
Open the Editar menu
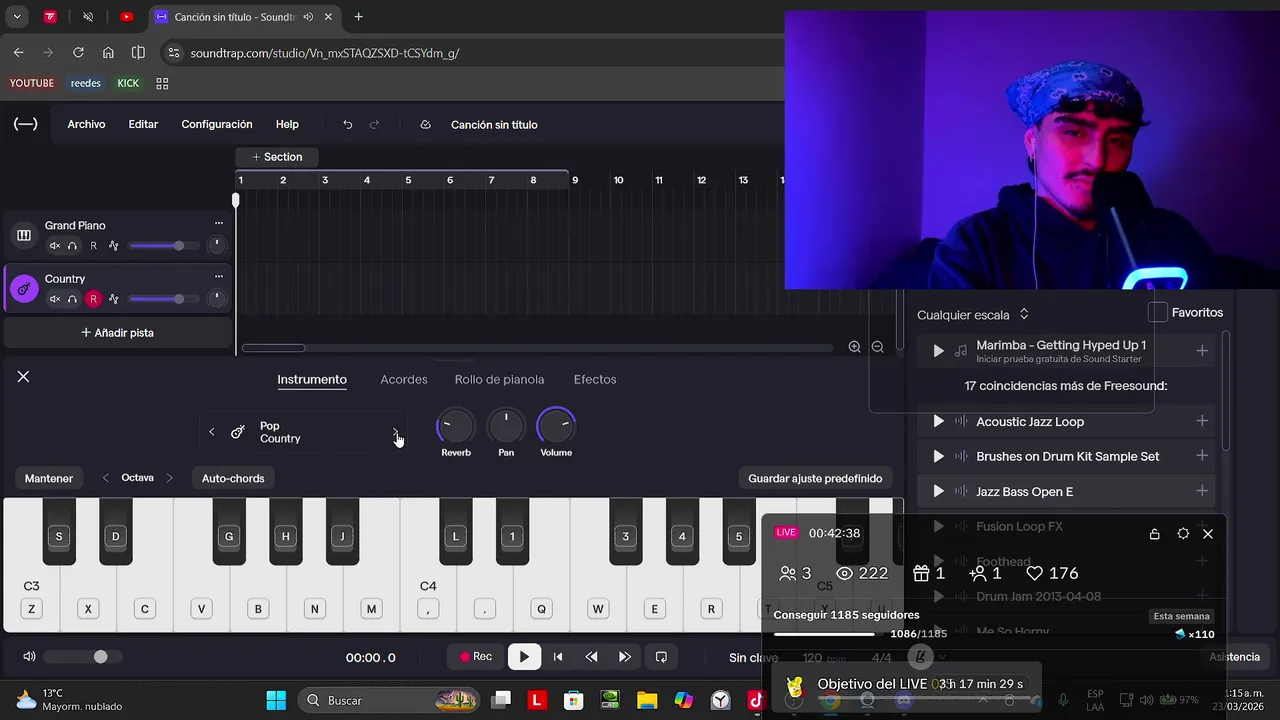point(143,125)
